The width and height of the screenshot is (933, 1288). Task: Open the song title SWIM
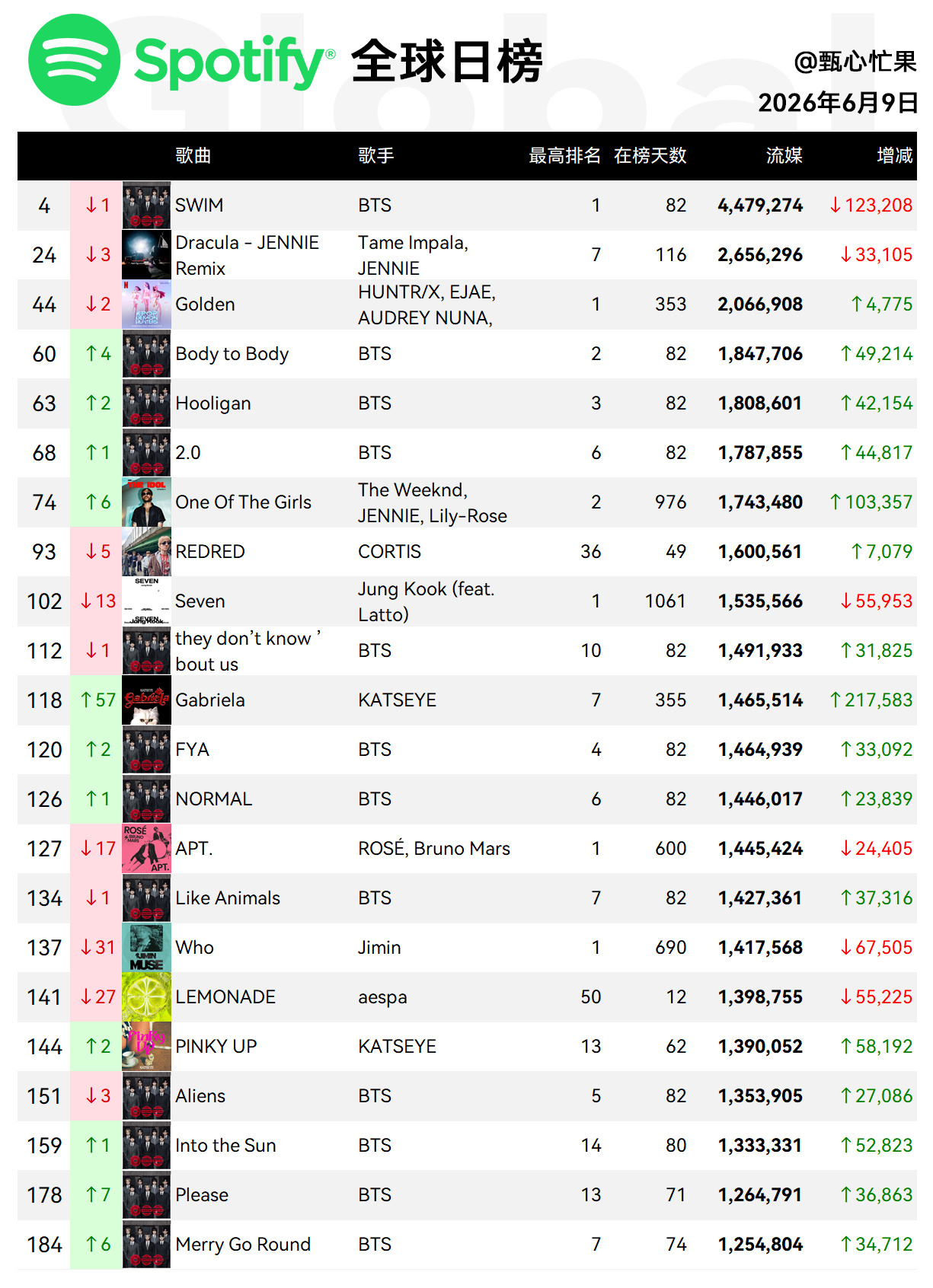(x=200, y=206)
